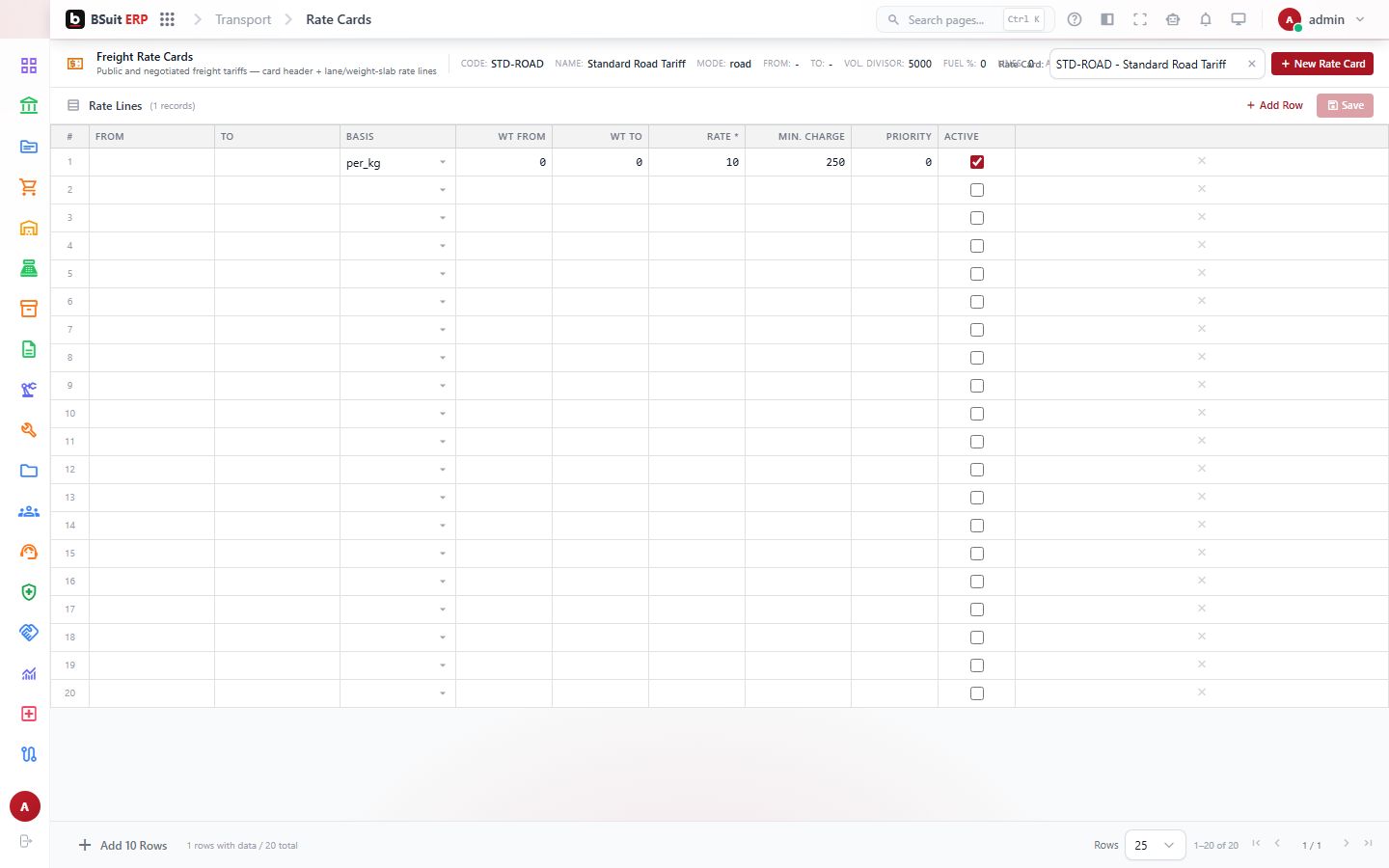Open the blue handshake icon in sidebar
This screenshot has height=868, width=1389.
29,633
